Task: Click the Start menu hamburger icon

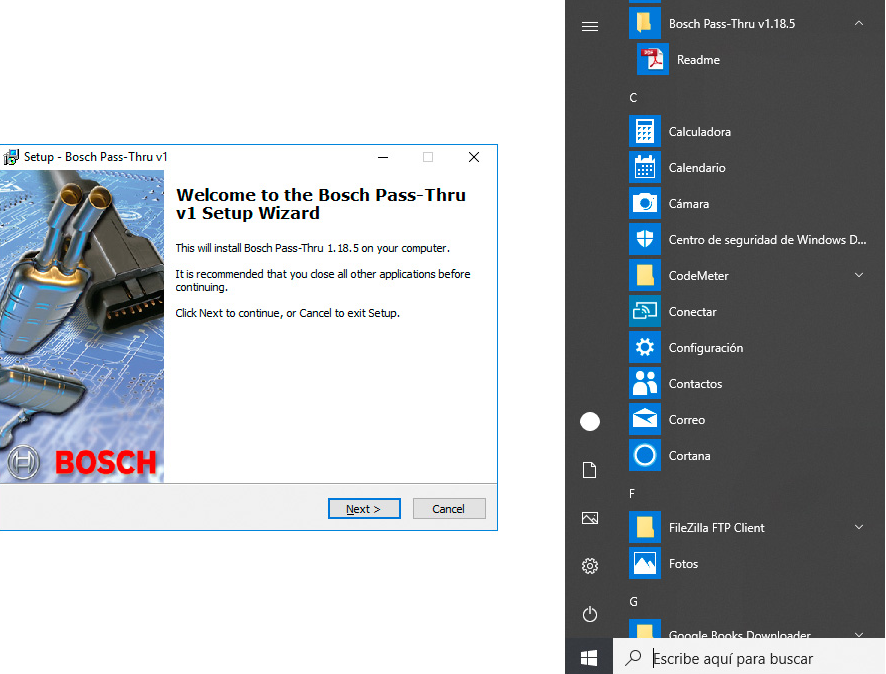Action: [x=590, y=27]
